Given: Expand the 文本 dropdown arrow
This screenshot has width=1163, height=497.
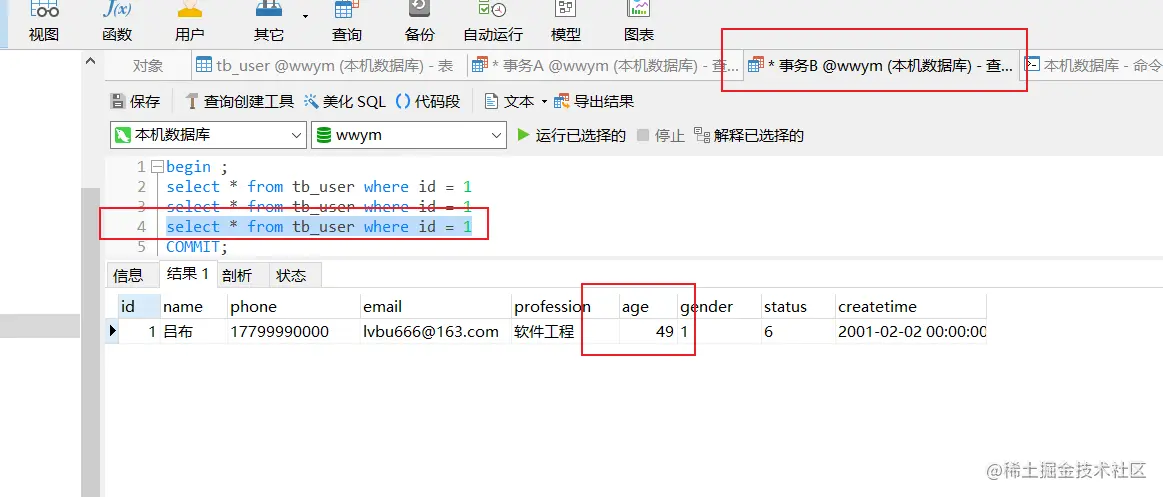Looking at the screenshot, I should (x=544, y=102).
